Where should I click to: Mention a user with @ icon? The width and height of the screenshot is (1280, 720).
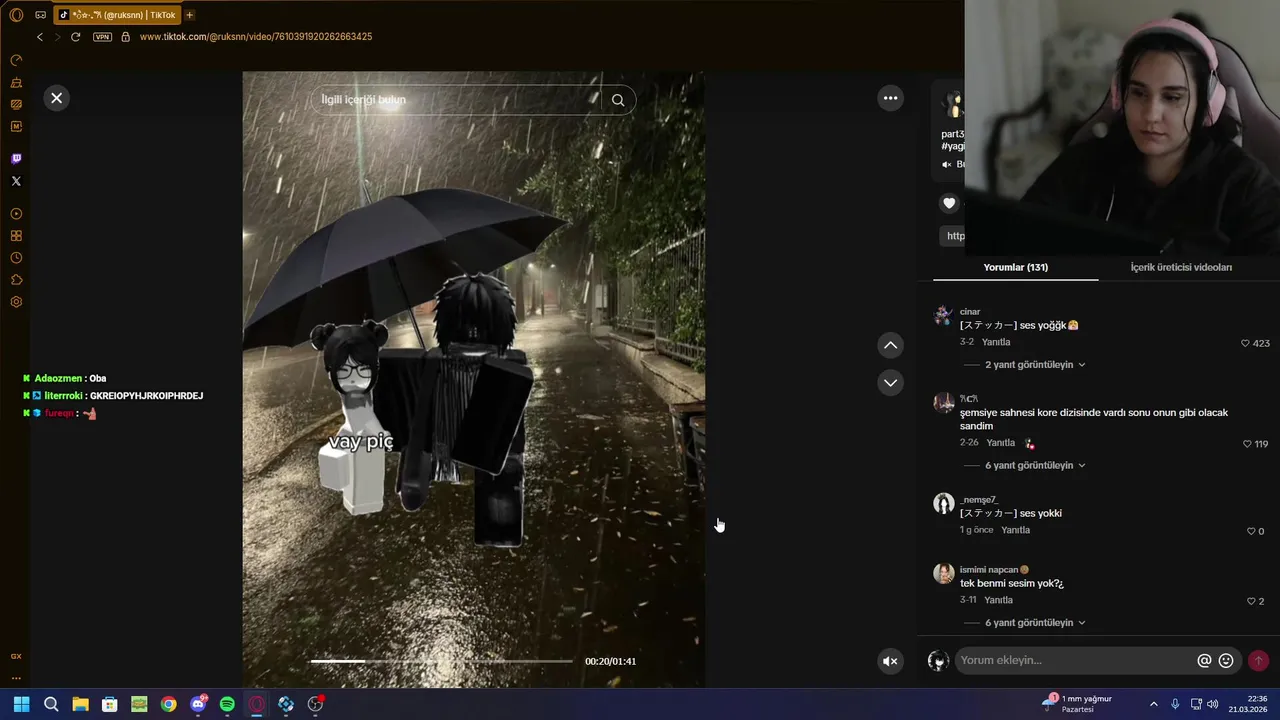1204,661
